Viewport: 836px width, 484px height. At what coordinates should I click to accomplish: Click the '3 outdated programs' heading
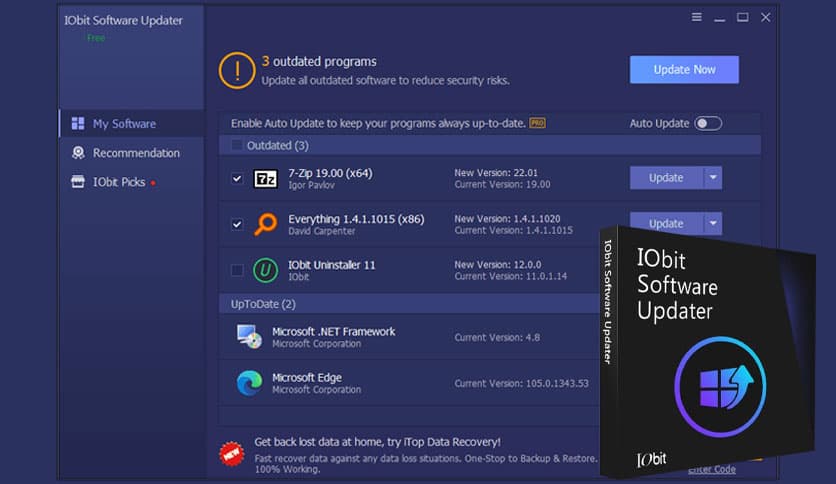(319, 61)
